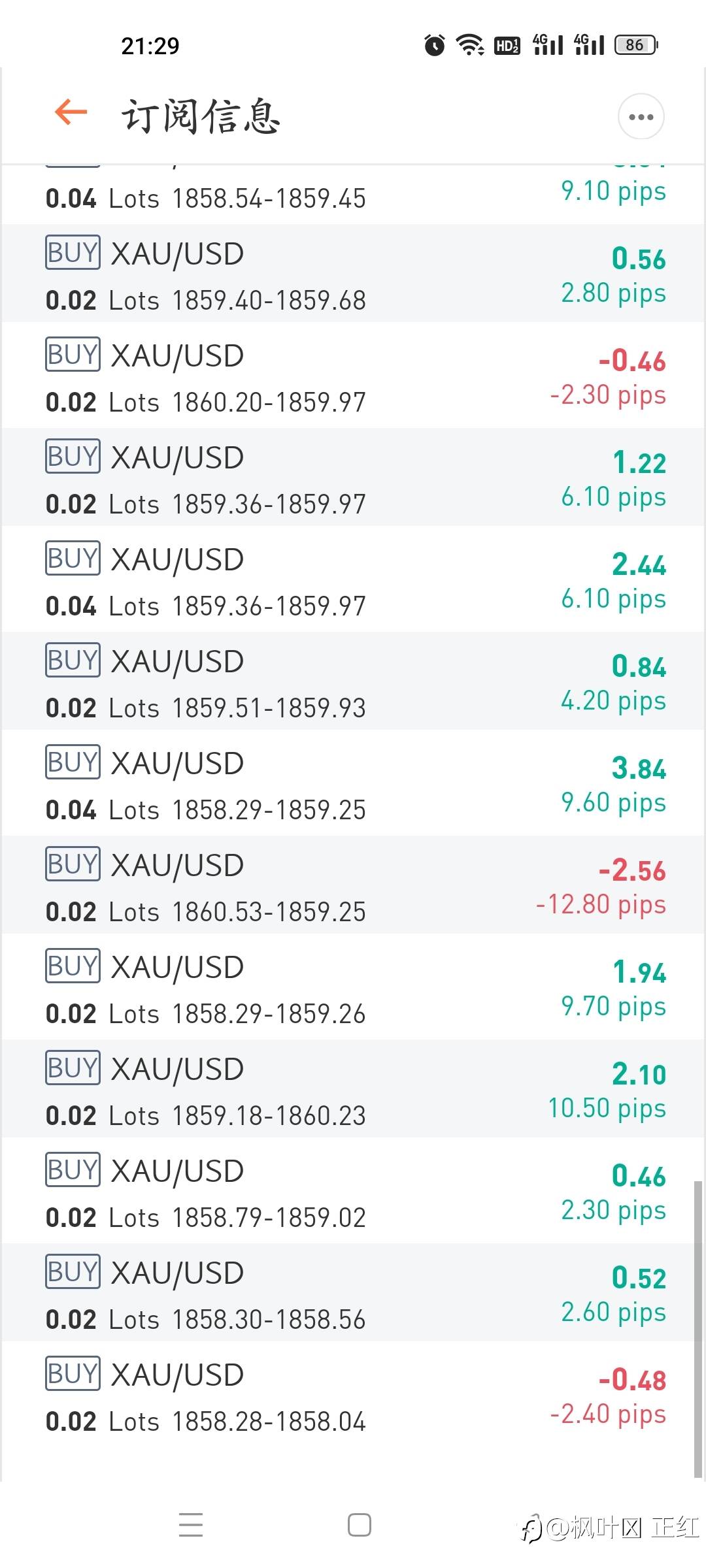This screenshot has height=1568, width=706.
Task: Tap the orange back arrow
Action: tap(71, 112)
